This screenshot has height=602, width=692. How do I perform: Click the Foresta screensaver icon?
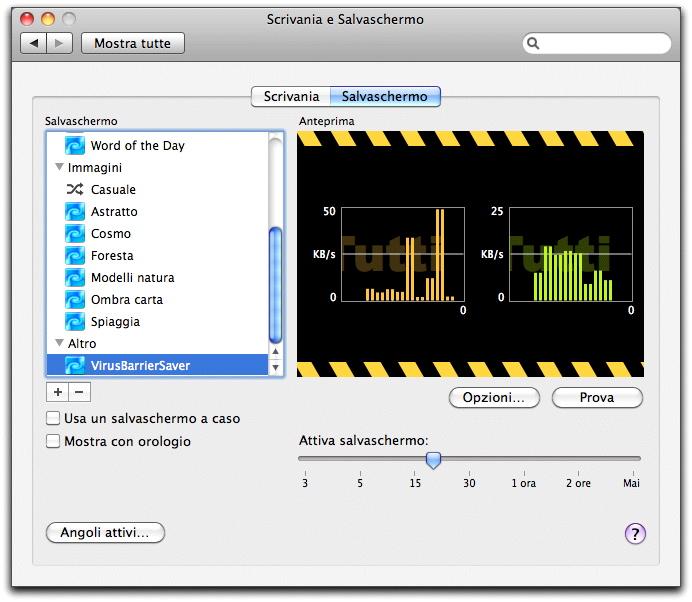pyautogui.click(x=75, y=256)
